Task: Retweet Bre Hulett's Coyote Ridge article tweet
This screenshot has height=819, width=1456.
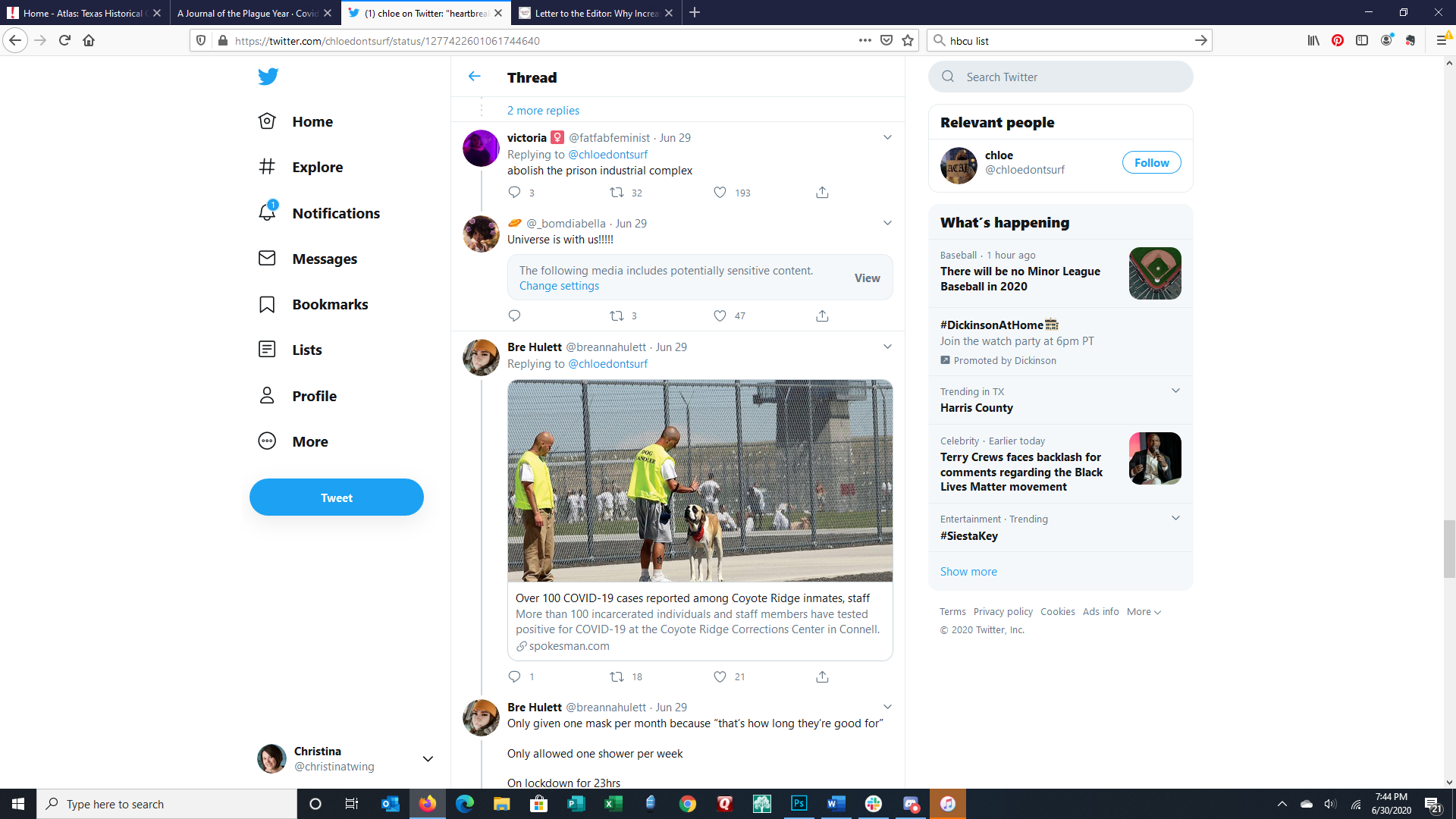Action: pyautogui.click(x=617, y=676)
